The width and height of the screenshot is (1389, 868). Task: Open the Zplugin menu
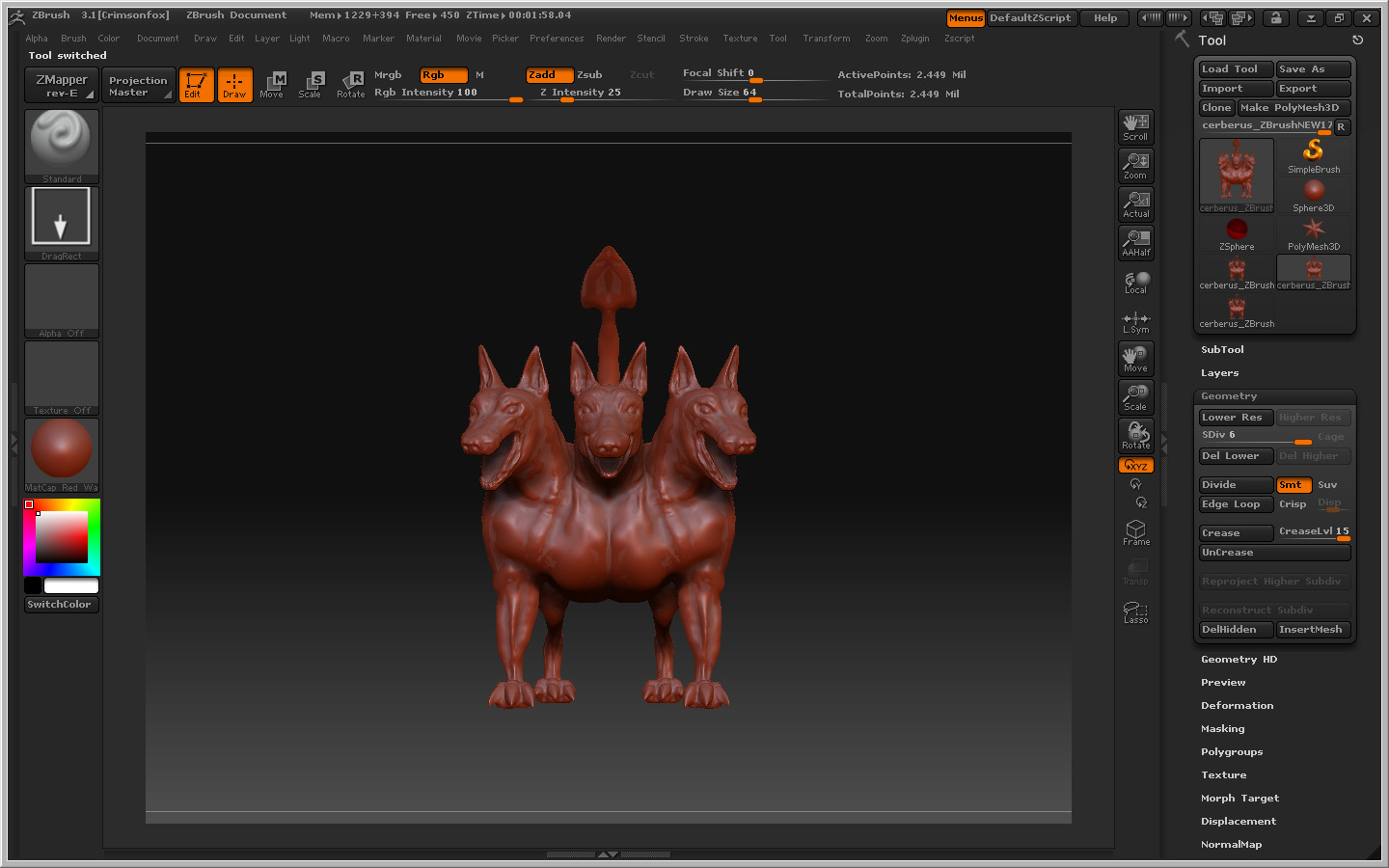(914, 39)
